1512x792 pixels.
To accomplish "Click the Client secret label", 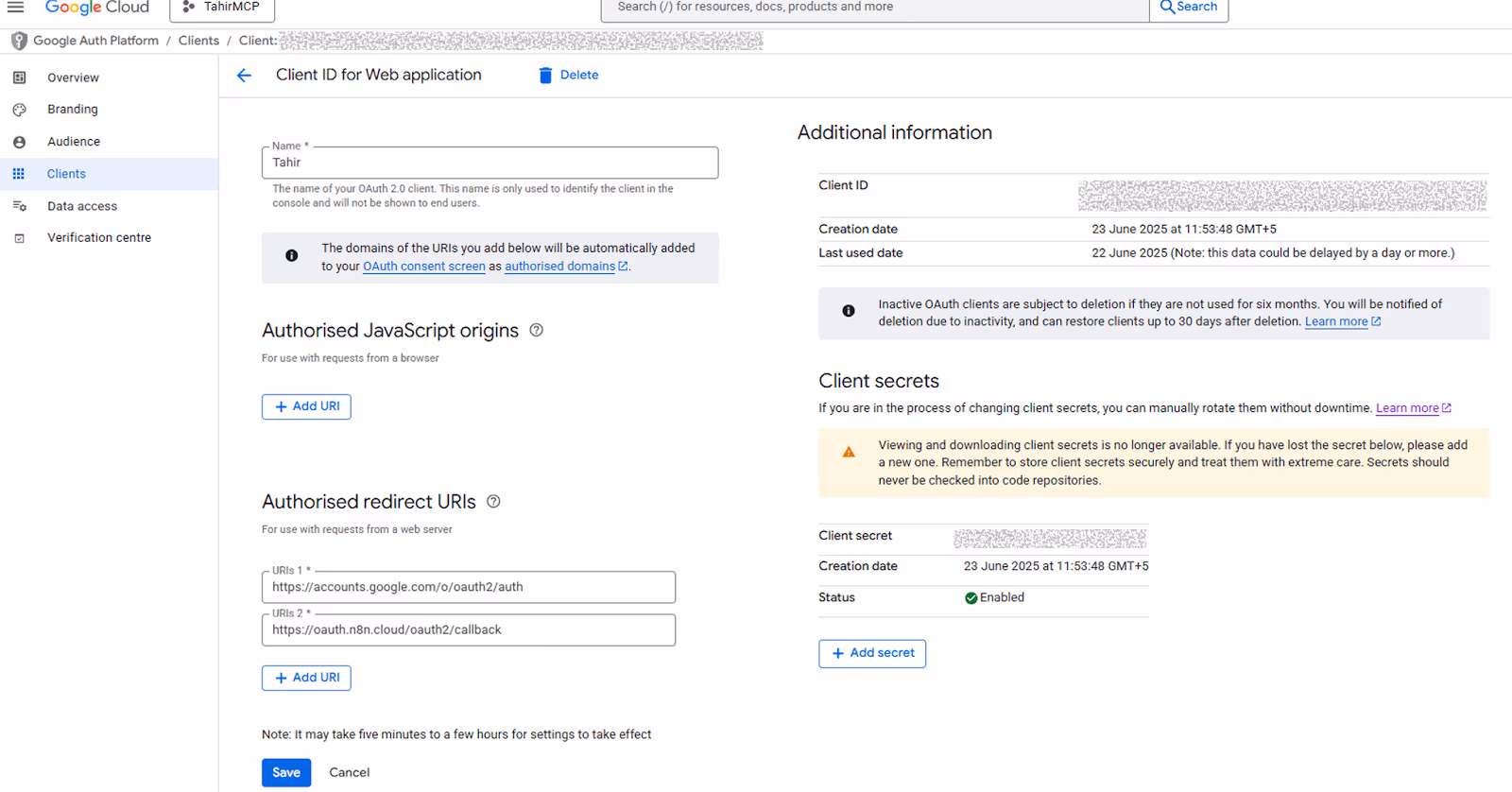I will click(x=855, y=536).
